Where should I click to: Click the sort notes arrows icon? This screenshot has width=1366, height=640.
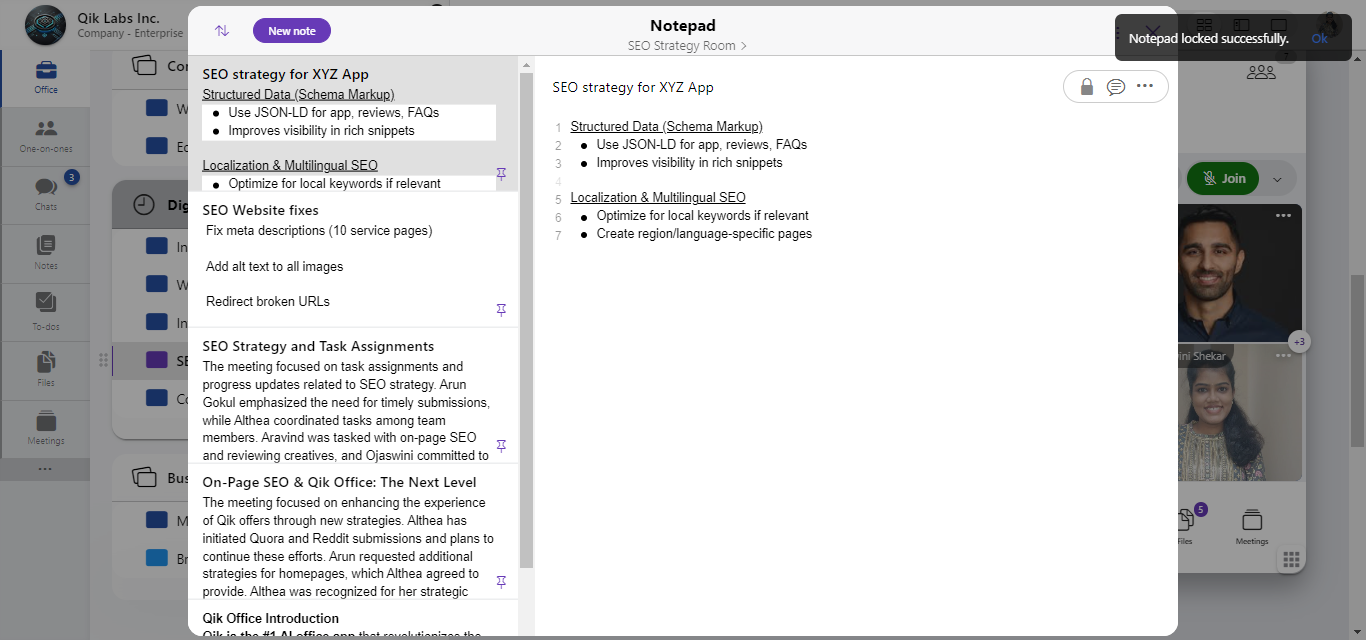coord(222,31)
